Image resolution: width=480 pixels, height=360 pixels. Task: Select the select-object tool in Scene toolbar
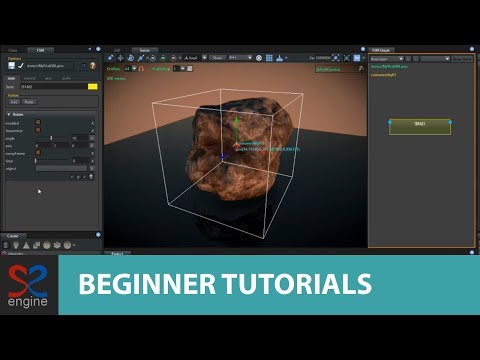110,58
